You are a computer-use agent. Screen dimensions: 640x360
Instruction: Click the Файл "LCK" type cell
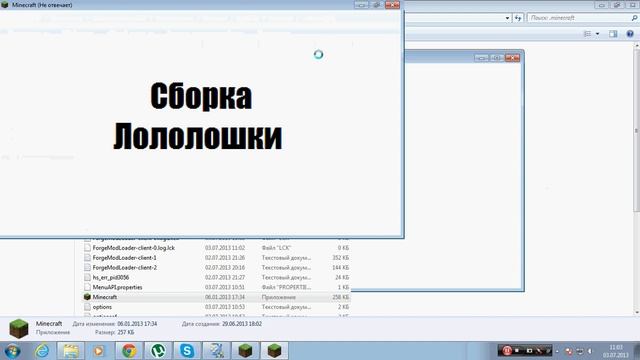[276, 248]
